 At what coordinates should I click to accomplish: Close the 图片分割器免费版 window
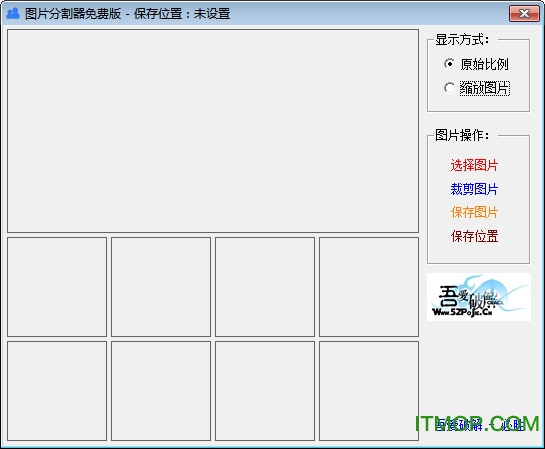coord(524,14)
